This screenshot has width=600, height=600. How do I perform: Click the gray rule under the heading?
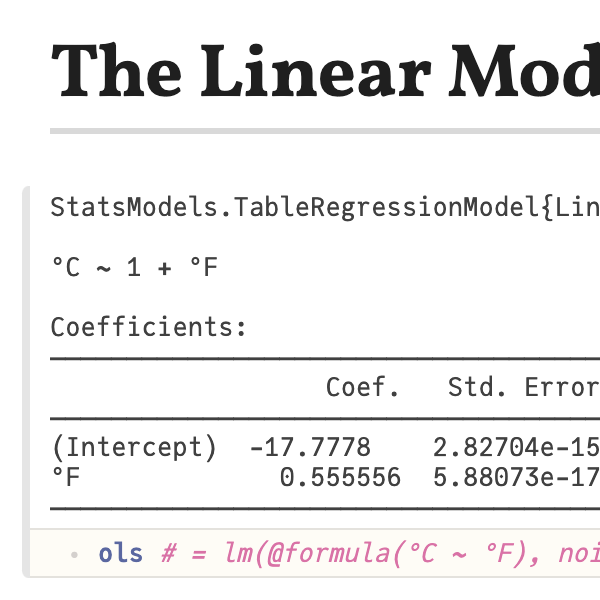click(325, 131)
